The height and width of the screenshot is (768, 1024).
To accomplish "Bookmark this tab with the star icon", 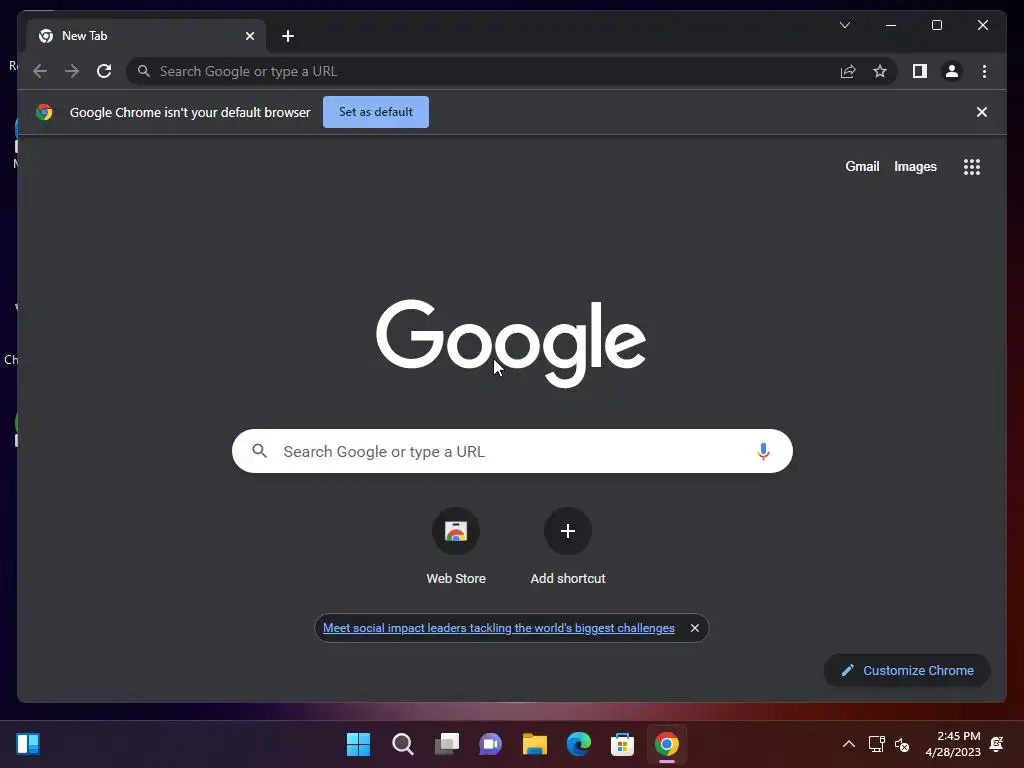I will [880, 71].
